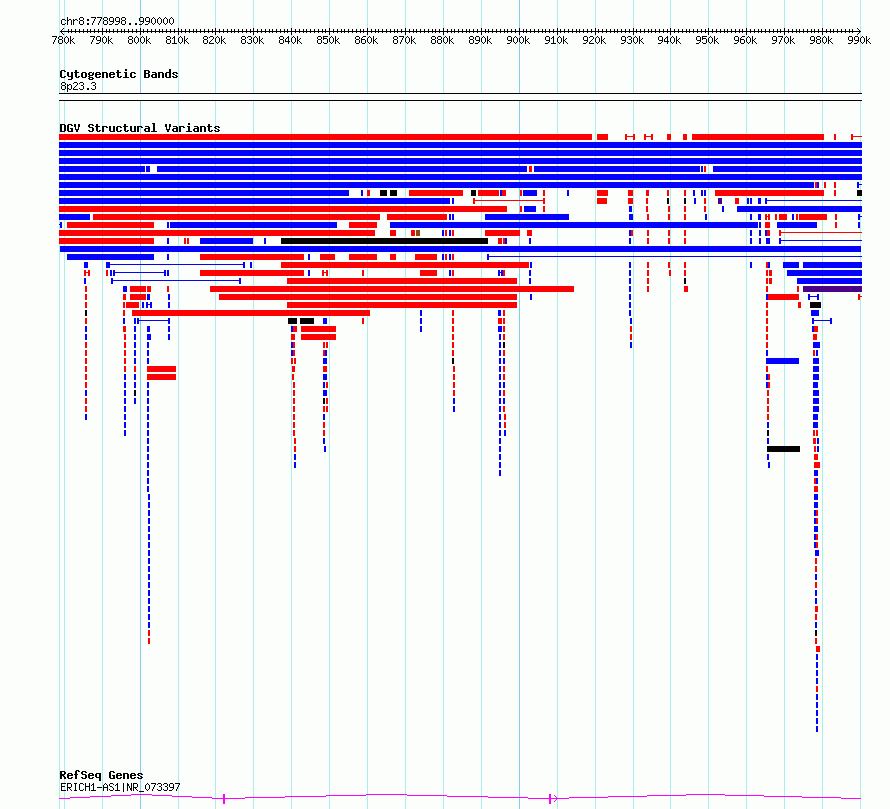Select the 830k ruler label
Image resolution: width=890 pixels, height=809 pixels.
(252, 40)
